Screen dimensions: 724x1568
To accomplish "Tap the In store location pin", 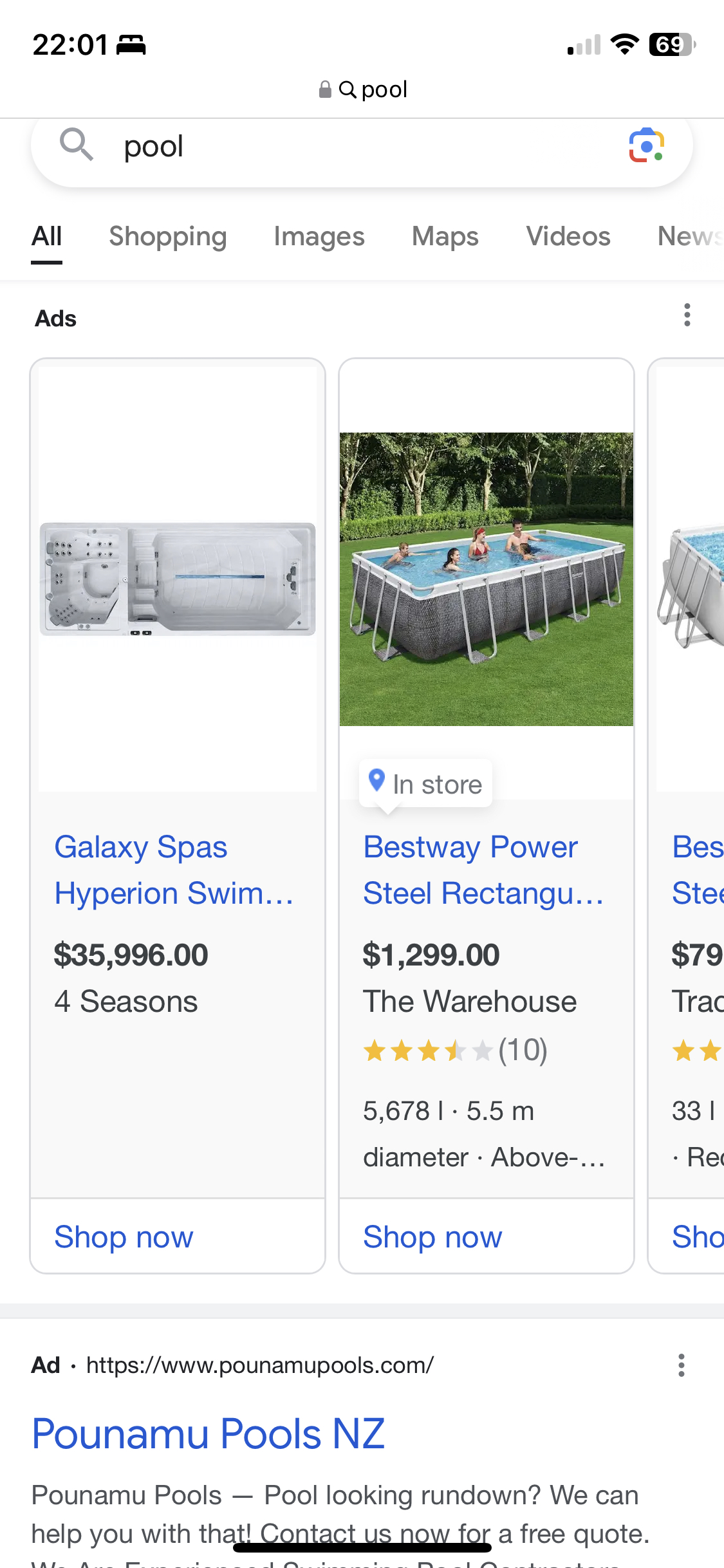I will coord(376,781).
